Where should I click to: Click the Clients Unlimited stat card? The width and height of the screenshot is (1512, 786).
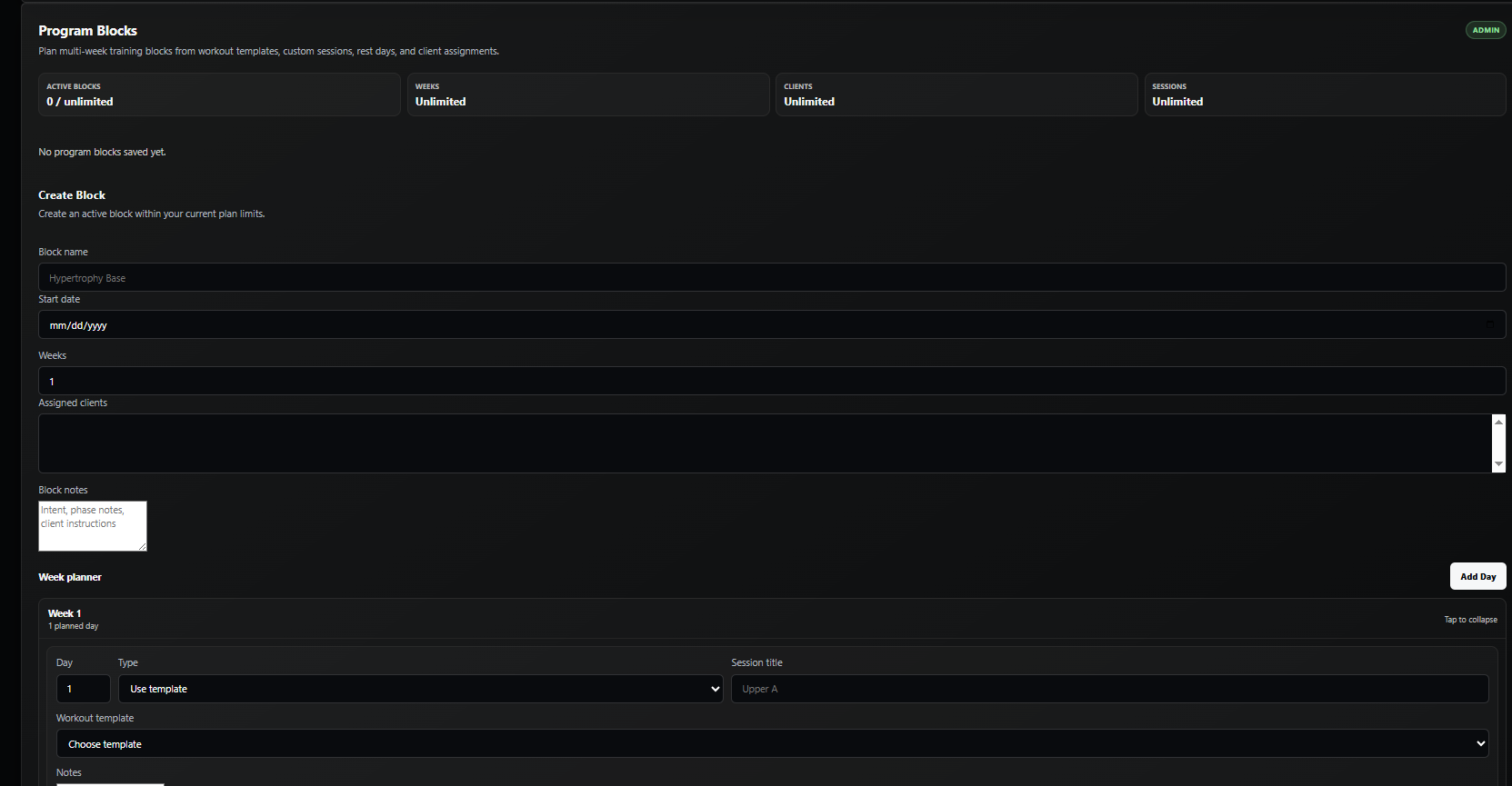(956, 95)
